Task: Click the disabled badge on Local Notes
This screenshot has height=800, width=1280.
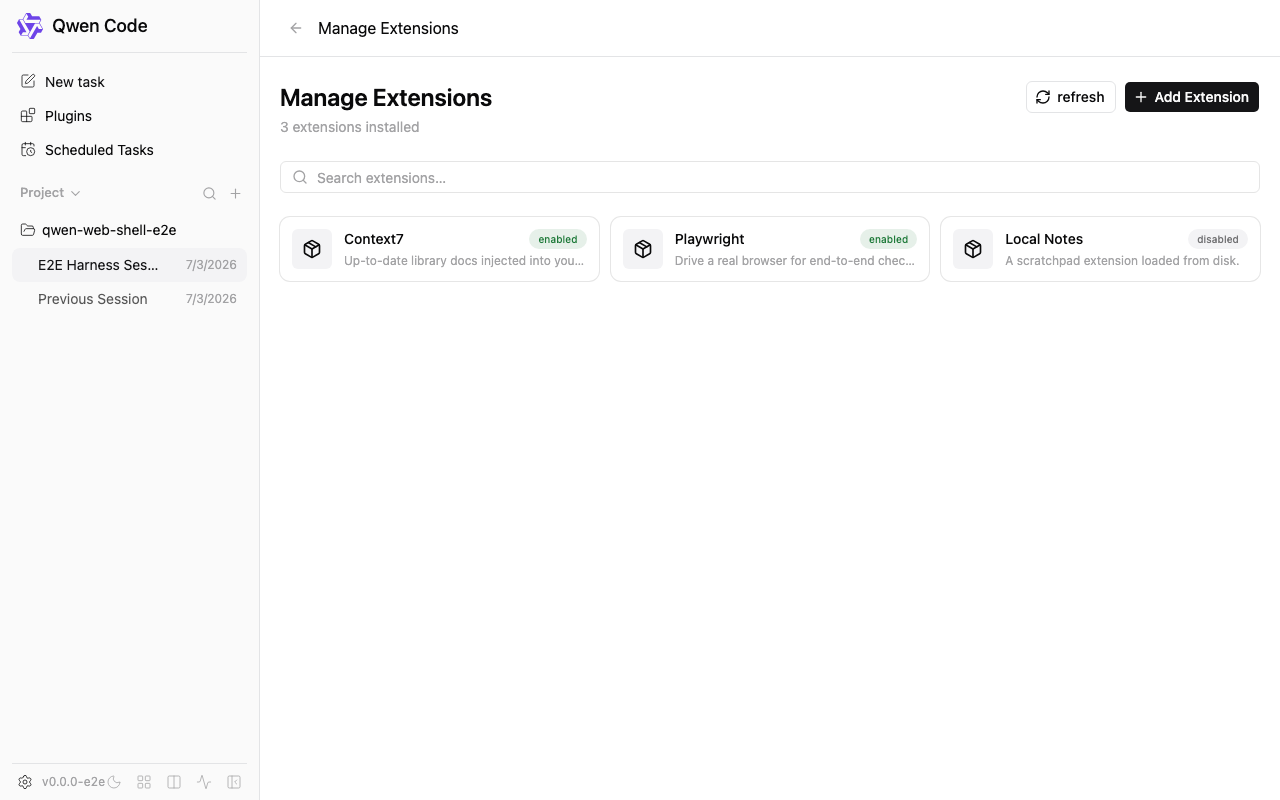Action: tap(1218, 239)
